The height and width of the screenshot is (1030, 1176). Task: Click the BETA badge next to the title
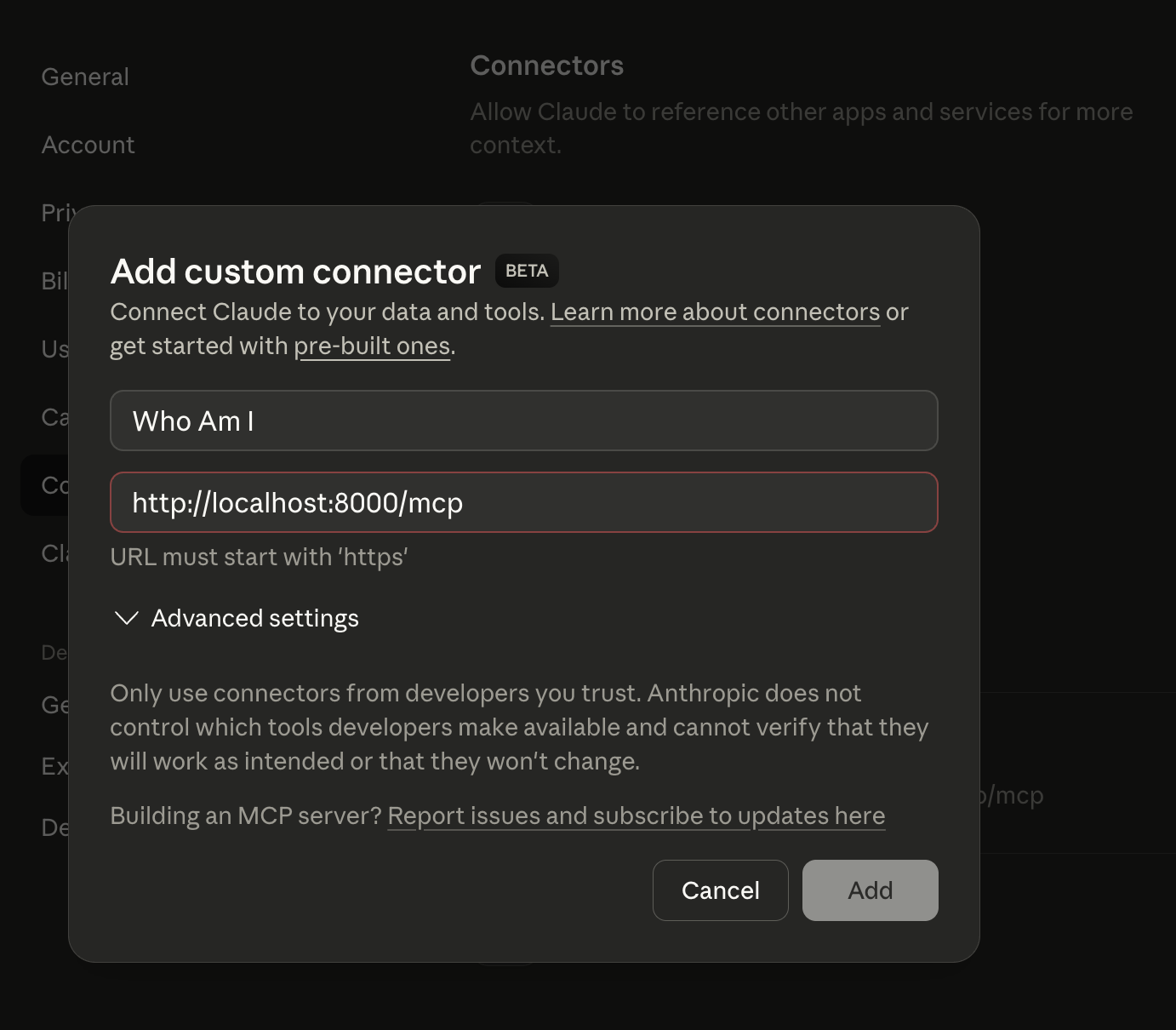pos(526,271)
